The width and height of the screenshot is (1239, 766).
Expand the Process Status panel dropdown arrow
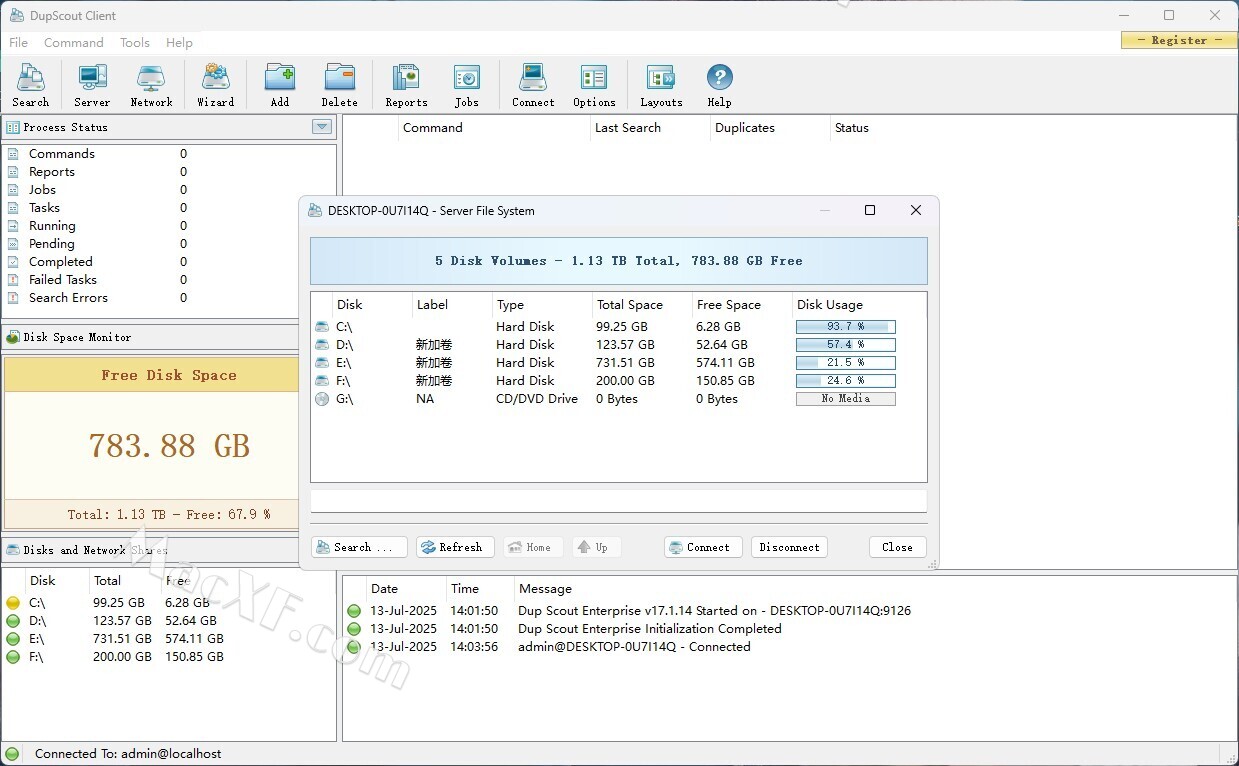click(x=322, y=127)
